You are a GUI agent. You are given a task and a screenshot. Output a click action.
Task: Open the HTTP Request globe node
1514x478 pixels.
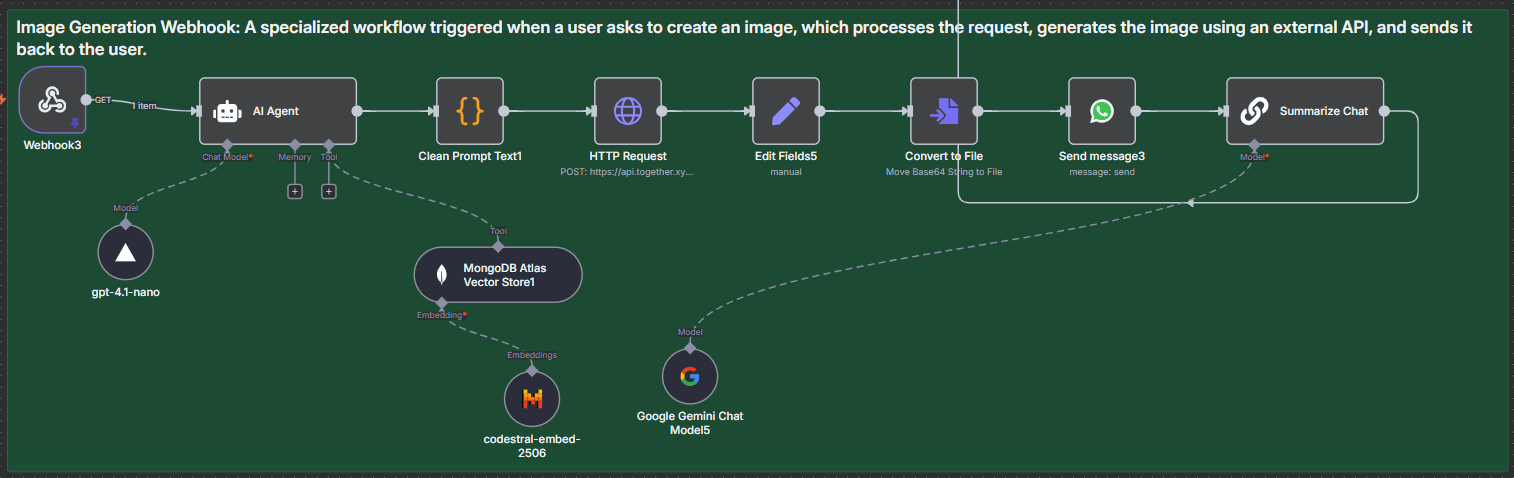click(628, 112)
